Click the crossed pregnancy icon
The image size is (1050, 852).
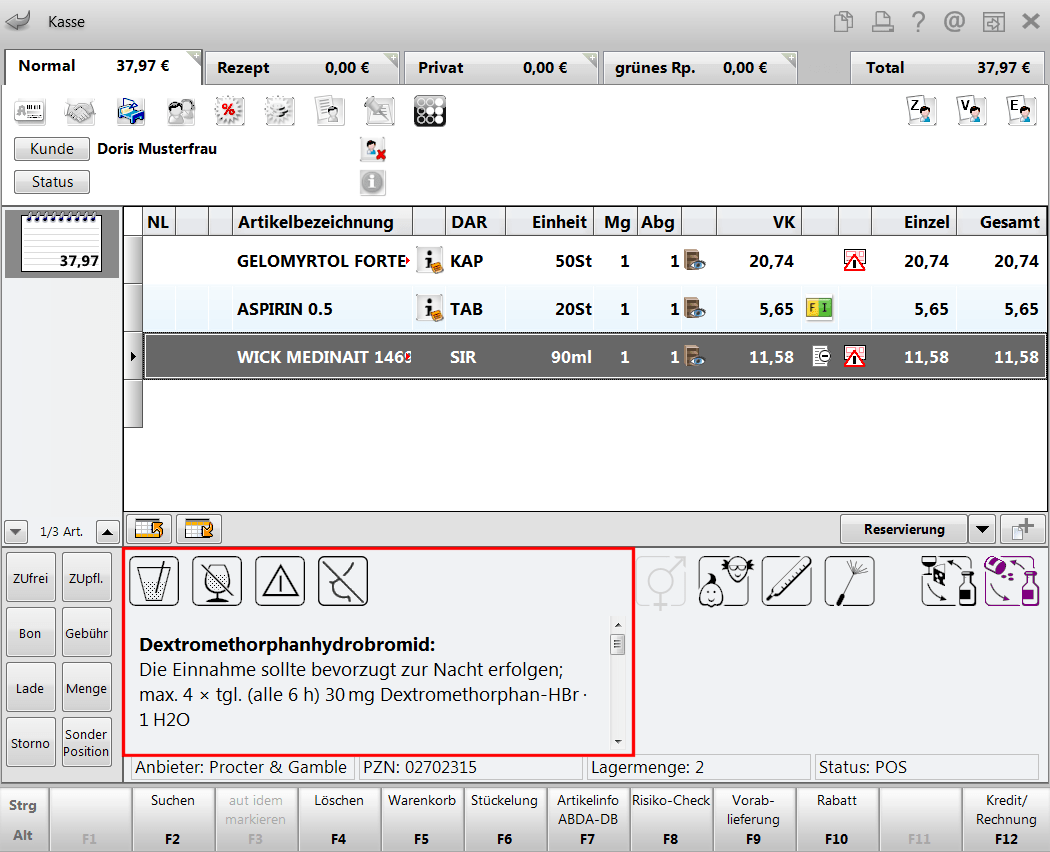point(343,581)
